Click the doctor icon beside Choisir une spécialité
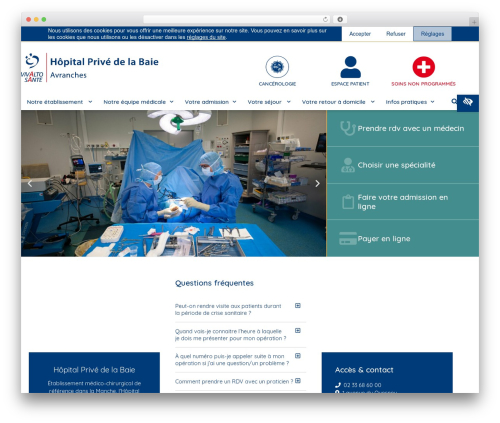Screen dimensions: 500x423 tap(348, 165)
